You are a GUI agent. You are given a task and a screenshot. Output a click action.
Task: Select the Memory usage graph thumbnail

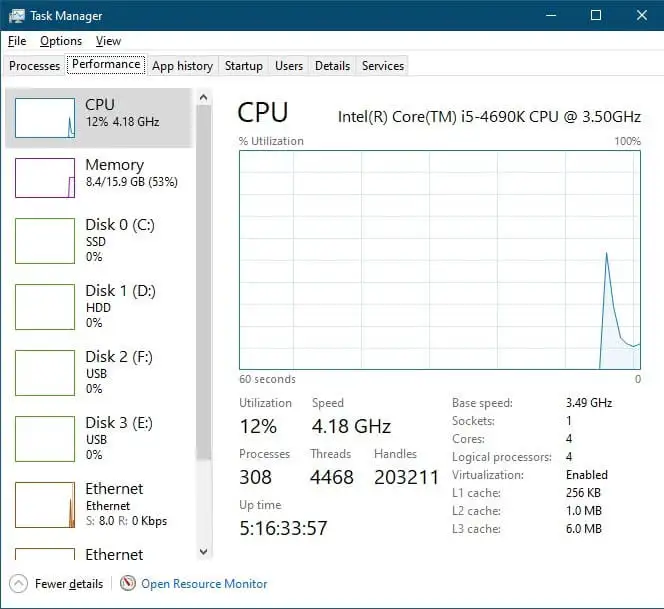[x=45, y=178]
